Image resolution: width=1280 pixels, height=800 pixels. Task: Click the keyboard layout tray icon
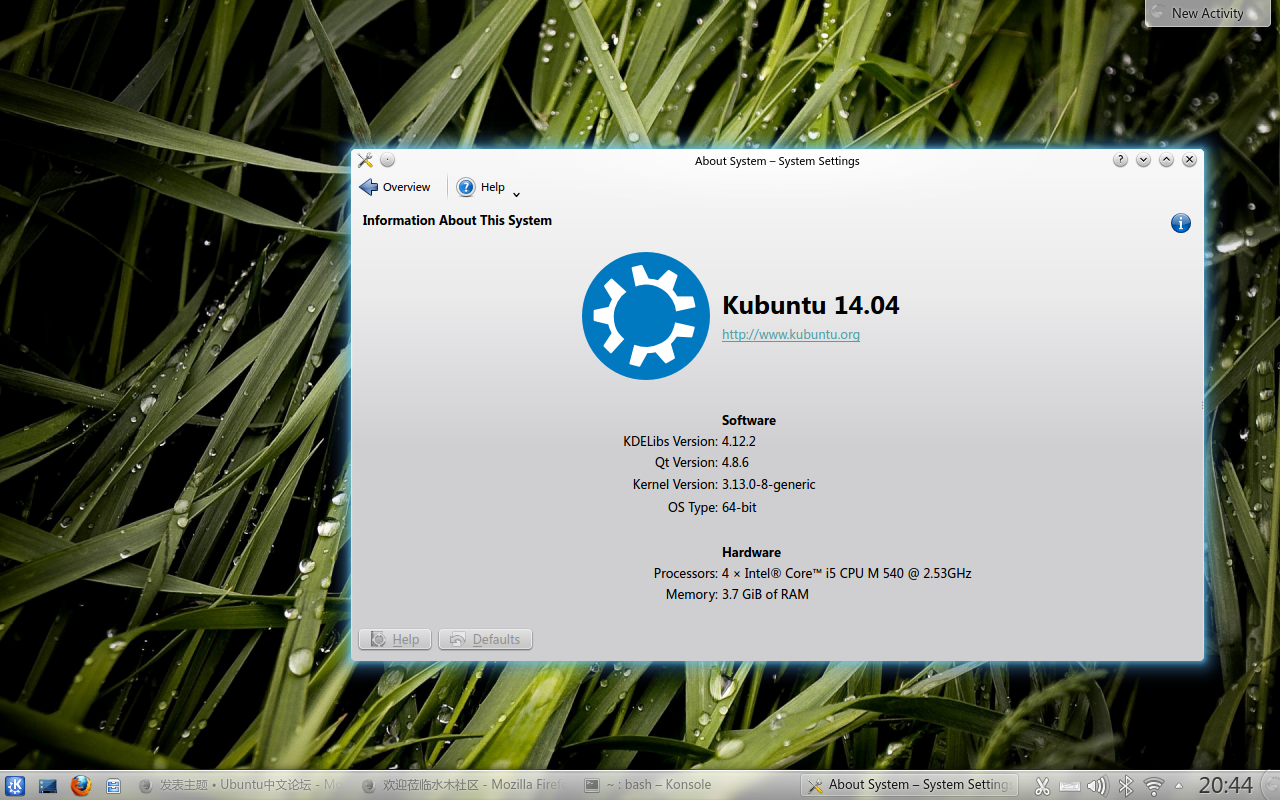pyautogui.click(x=1070, y=786)
